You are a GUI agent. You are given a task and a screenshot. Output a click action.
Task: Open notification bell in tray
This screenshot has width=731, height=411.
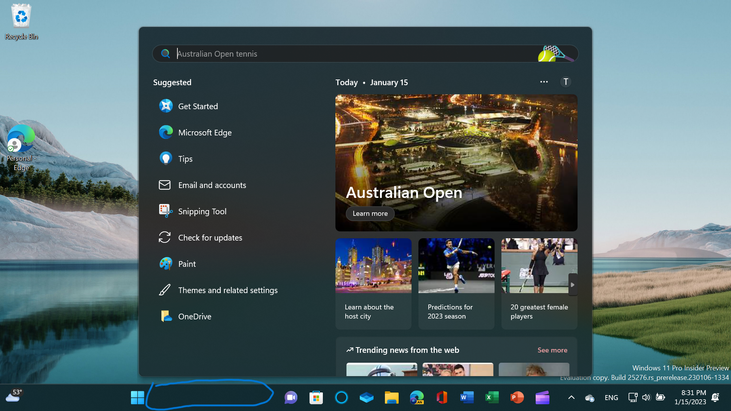[716, 397]
